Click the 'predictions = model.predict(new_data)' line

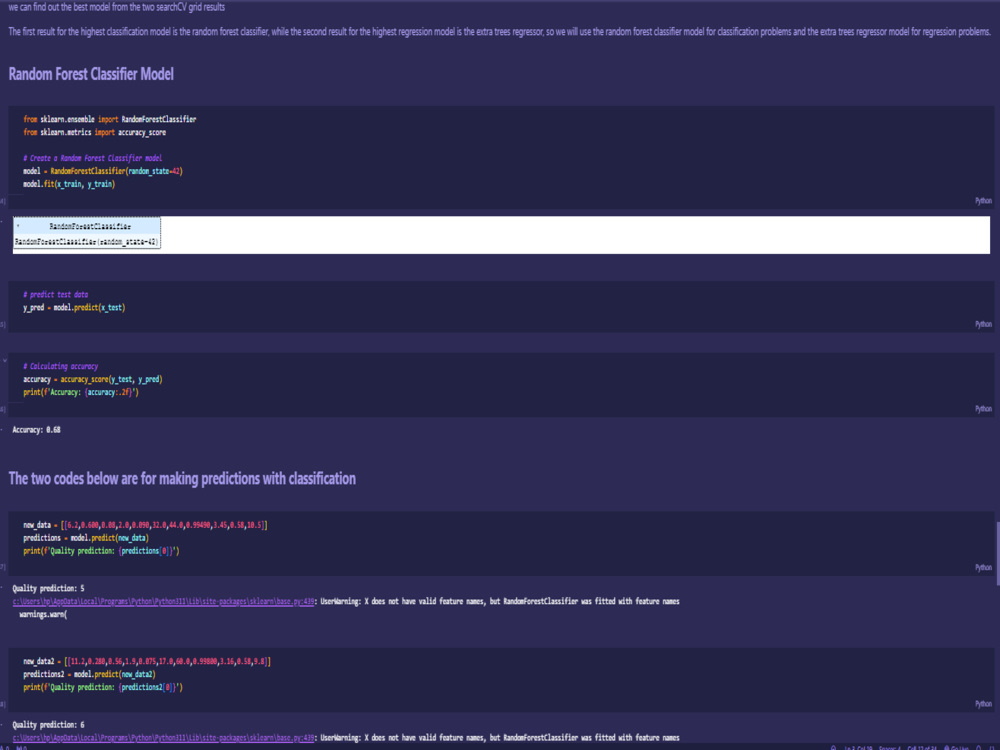click(x=86, y=538)
